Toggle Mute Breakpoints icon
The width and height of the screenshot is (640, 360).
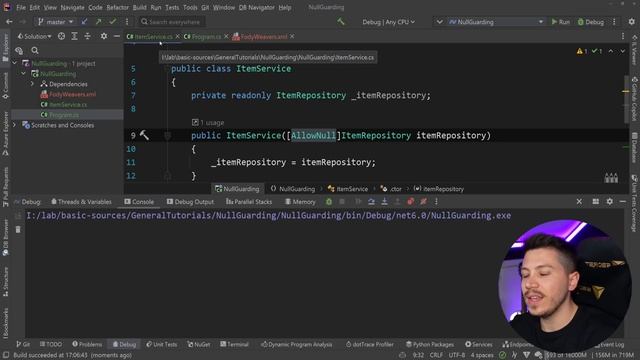tap(424, 201)
